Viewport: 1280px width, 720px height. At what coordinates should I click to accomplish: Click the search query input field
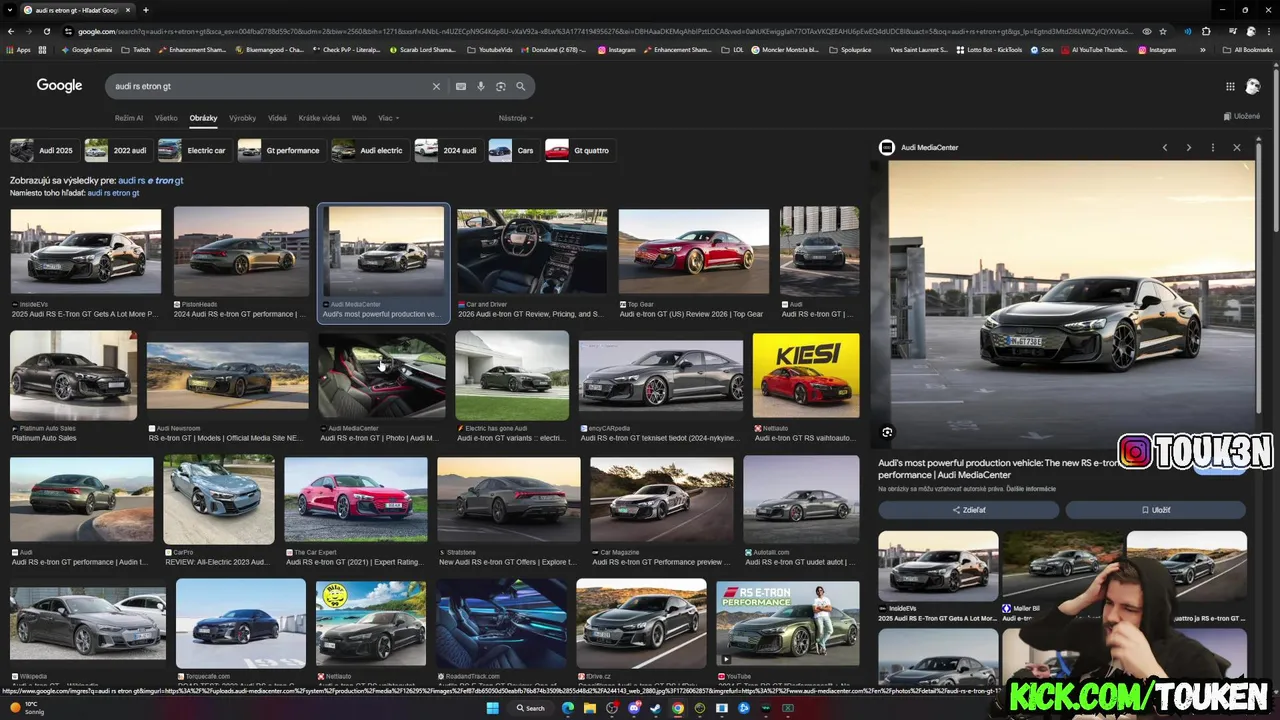pyautogui.click(x=268, y=87)
